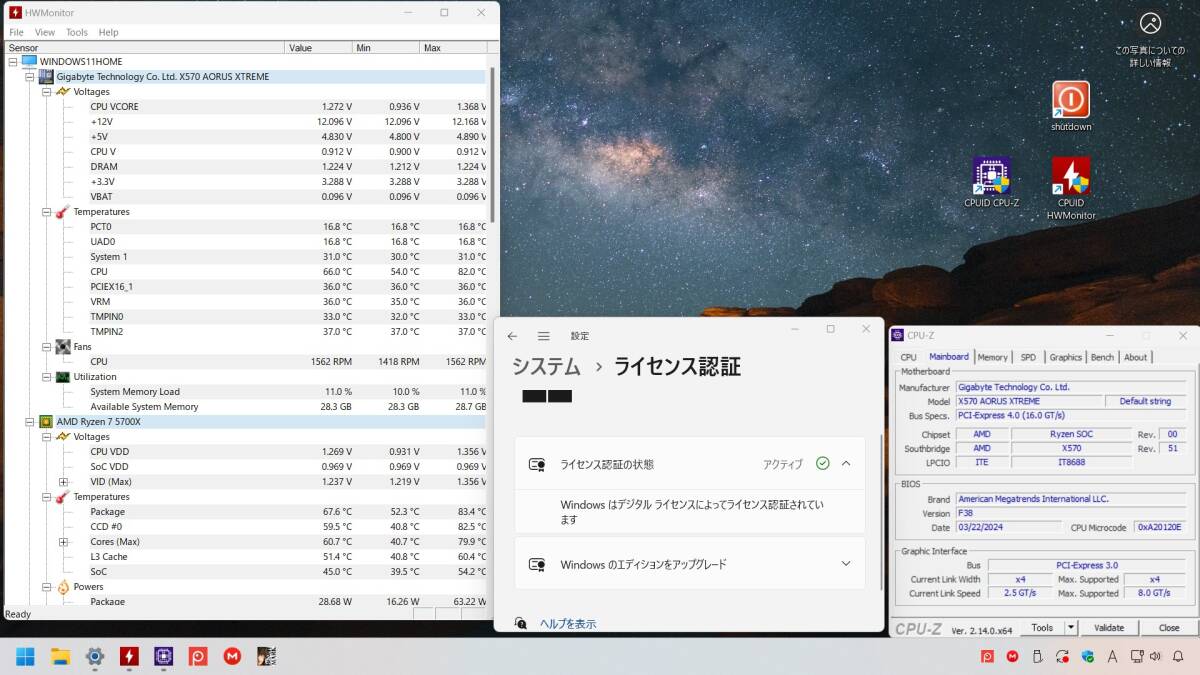This screenshot has width=1200, height=675.
Task: Select the L3 Cache temperature row
Action: [246, 556]
